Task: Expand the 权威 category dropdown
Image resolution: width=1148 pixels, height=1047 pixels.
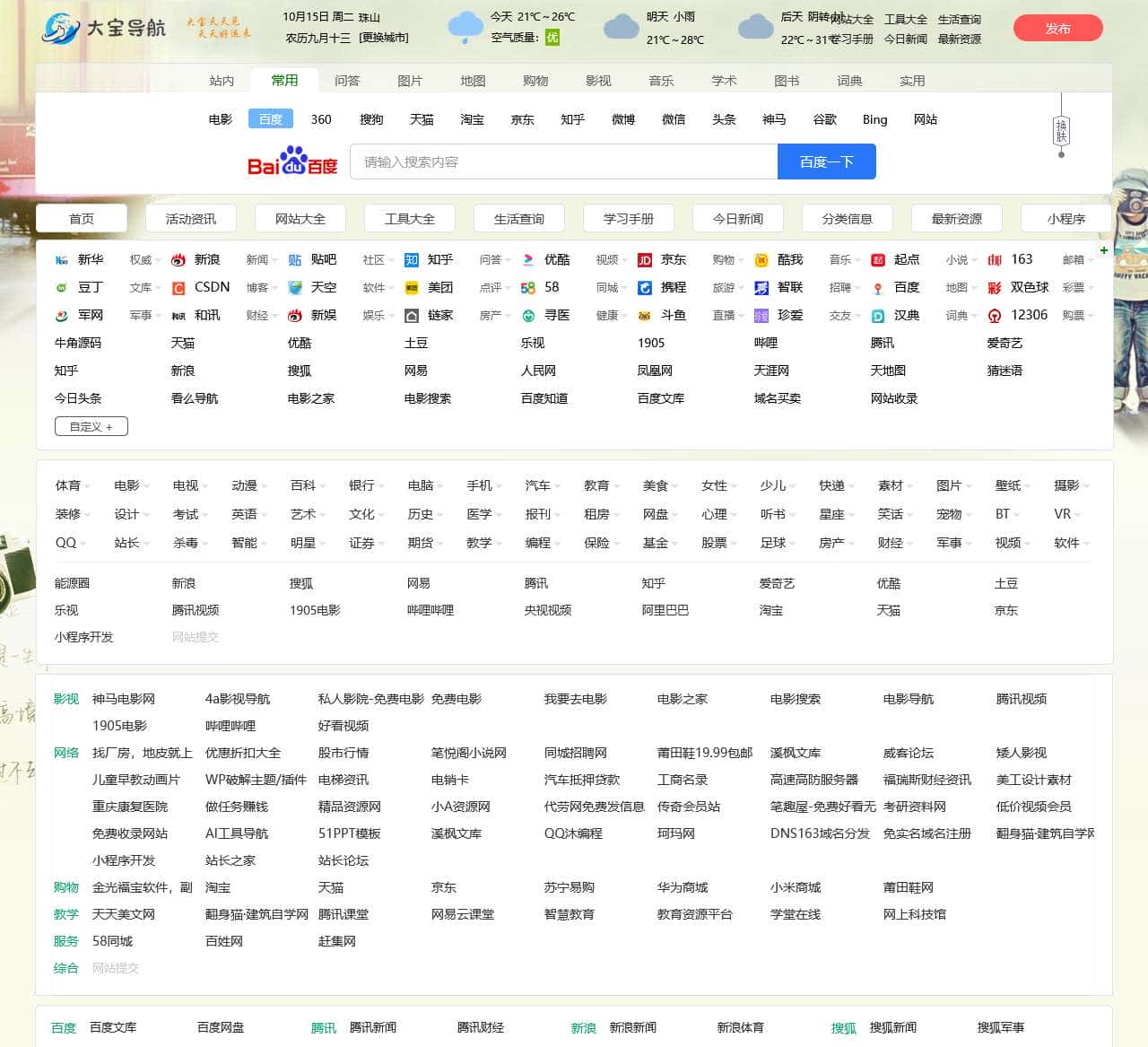Action: pos(143,260)
